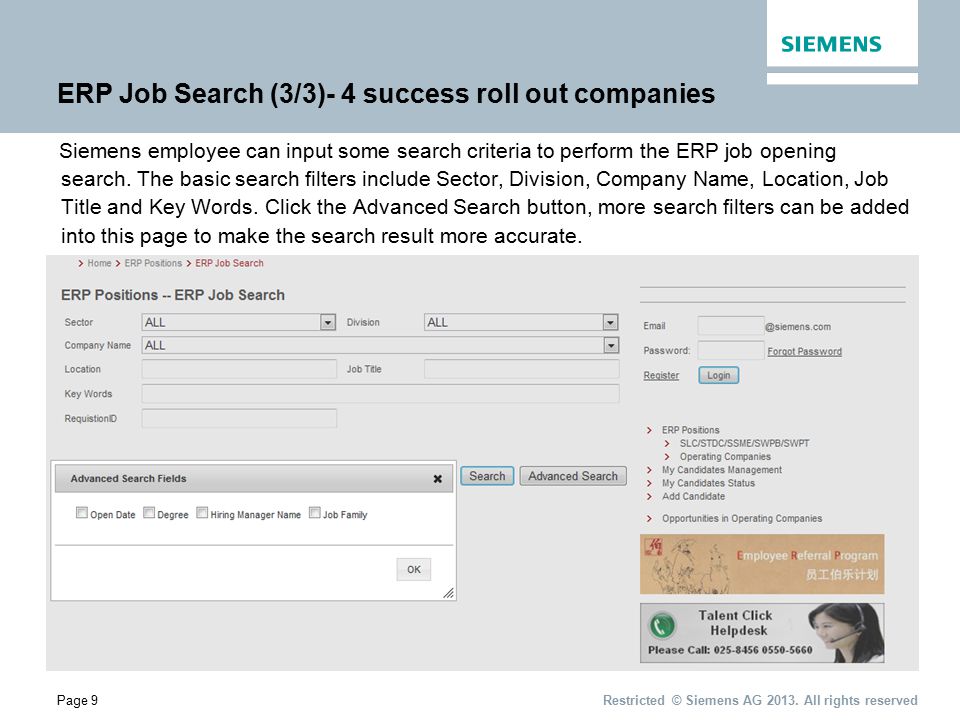The image size is (960, 720).
Task: Click the Job Title input field
Action: 521,369
